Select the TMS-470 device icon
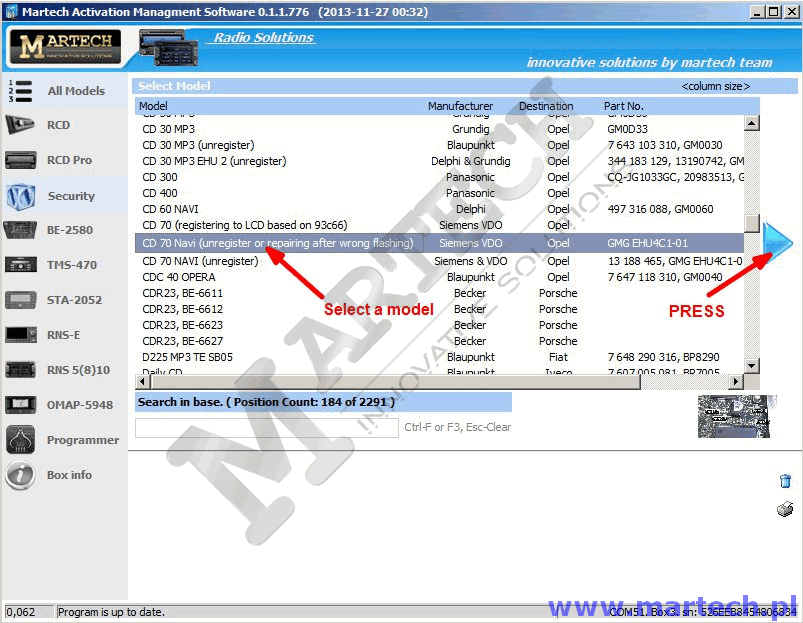Image resolution: width=803 pixels, height=623 pixels. point(20,265)
